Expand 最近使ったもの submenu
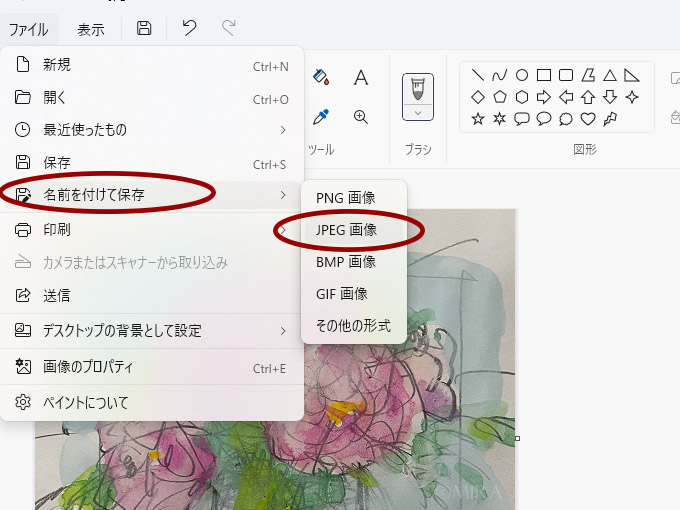 click(283, 130)
